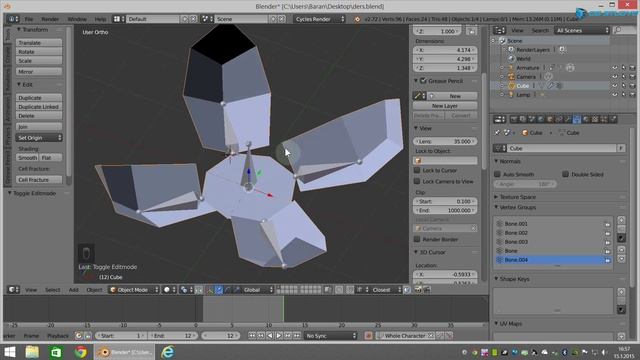The width and height of the screenshot is (640, 360).
Task: Open Set Origin dropdown
Action: [39, 138]
